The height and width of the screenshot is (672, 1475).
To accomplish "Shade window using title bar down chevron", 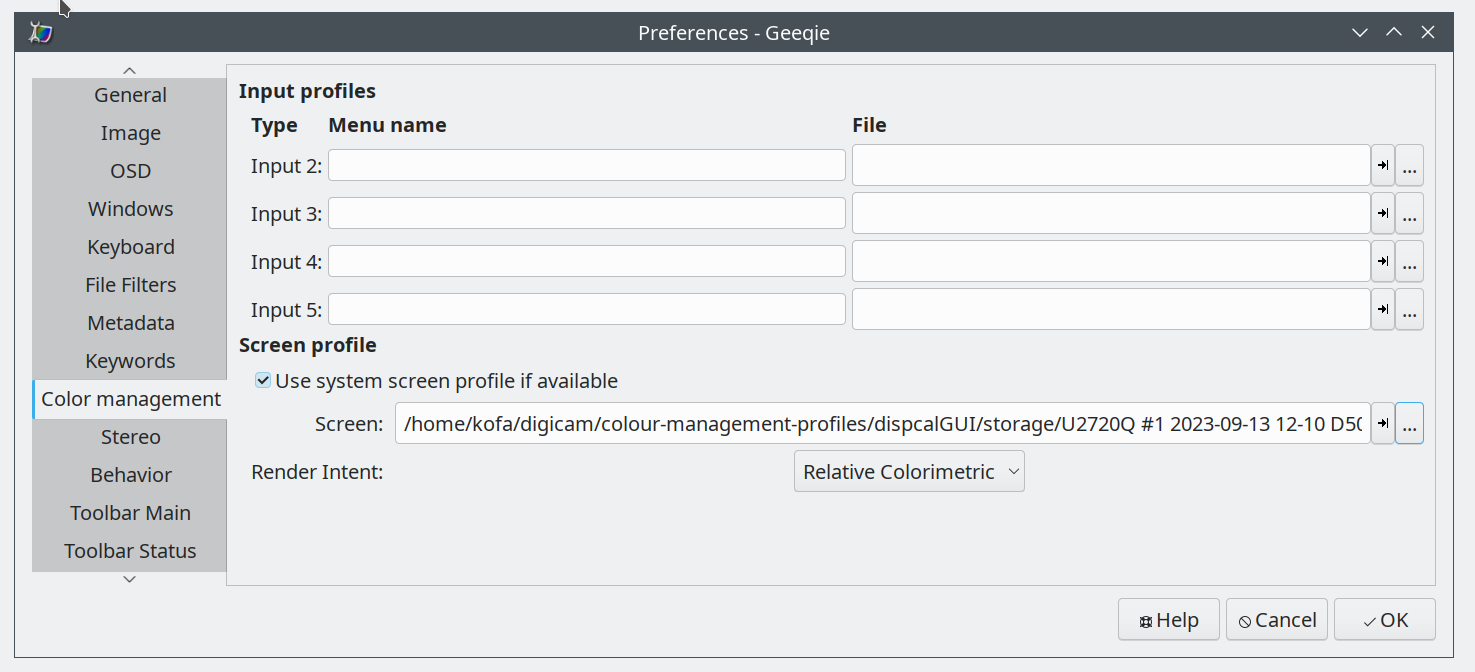I will coord(1360,33).
